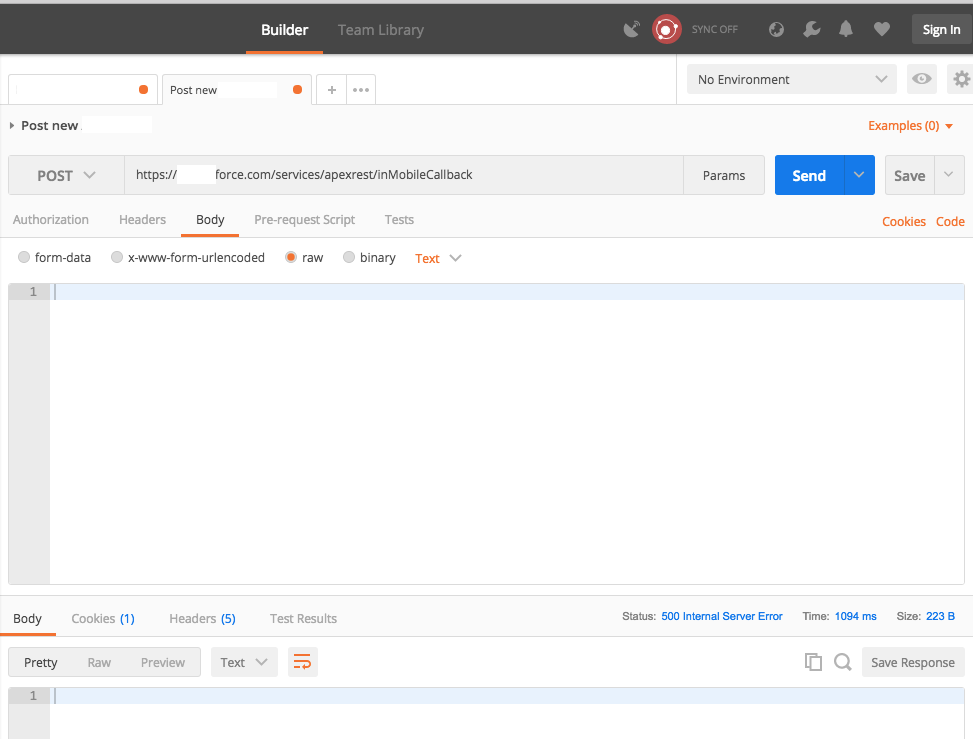Toggle line wrapping in the response viewer

pos(302,661)
